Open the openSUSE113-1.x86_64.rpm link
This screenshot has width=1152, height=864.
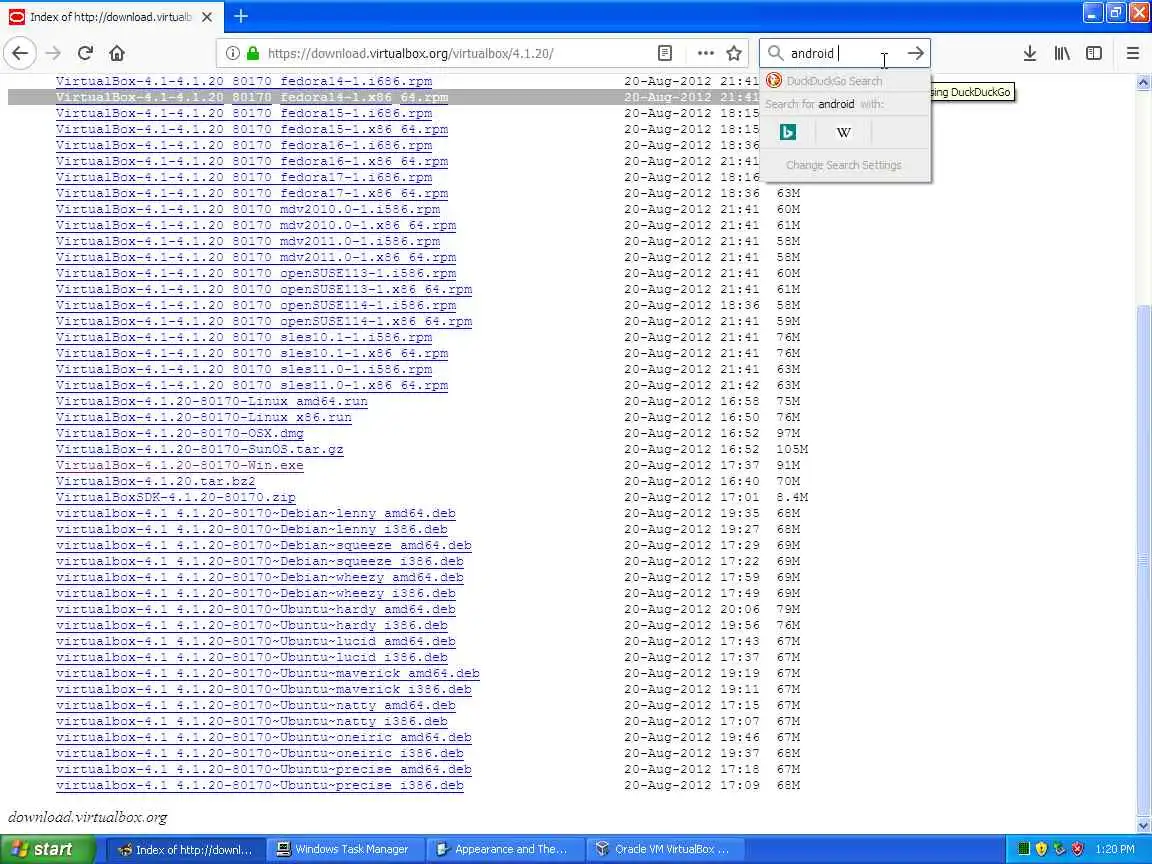264,289
